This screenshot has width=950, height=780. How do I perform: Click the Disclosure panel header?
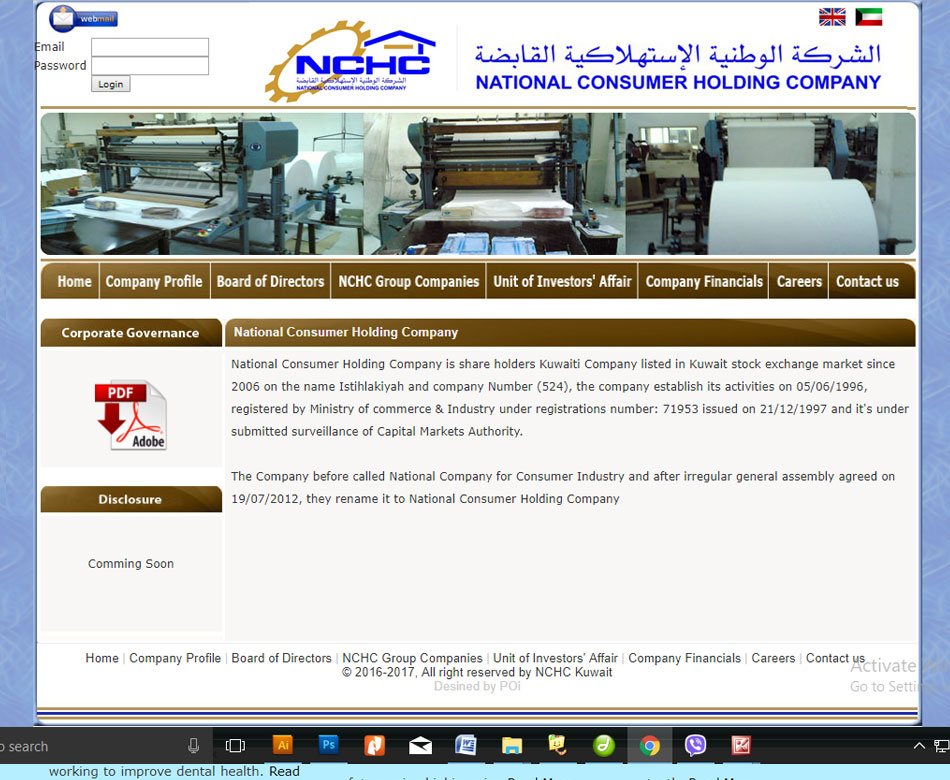coord(131,499)
